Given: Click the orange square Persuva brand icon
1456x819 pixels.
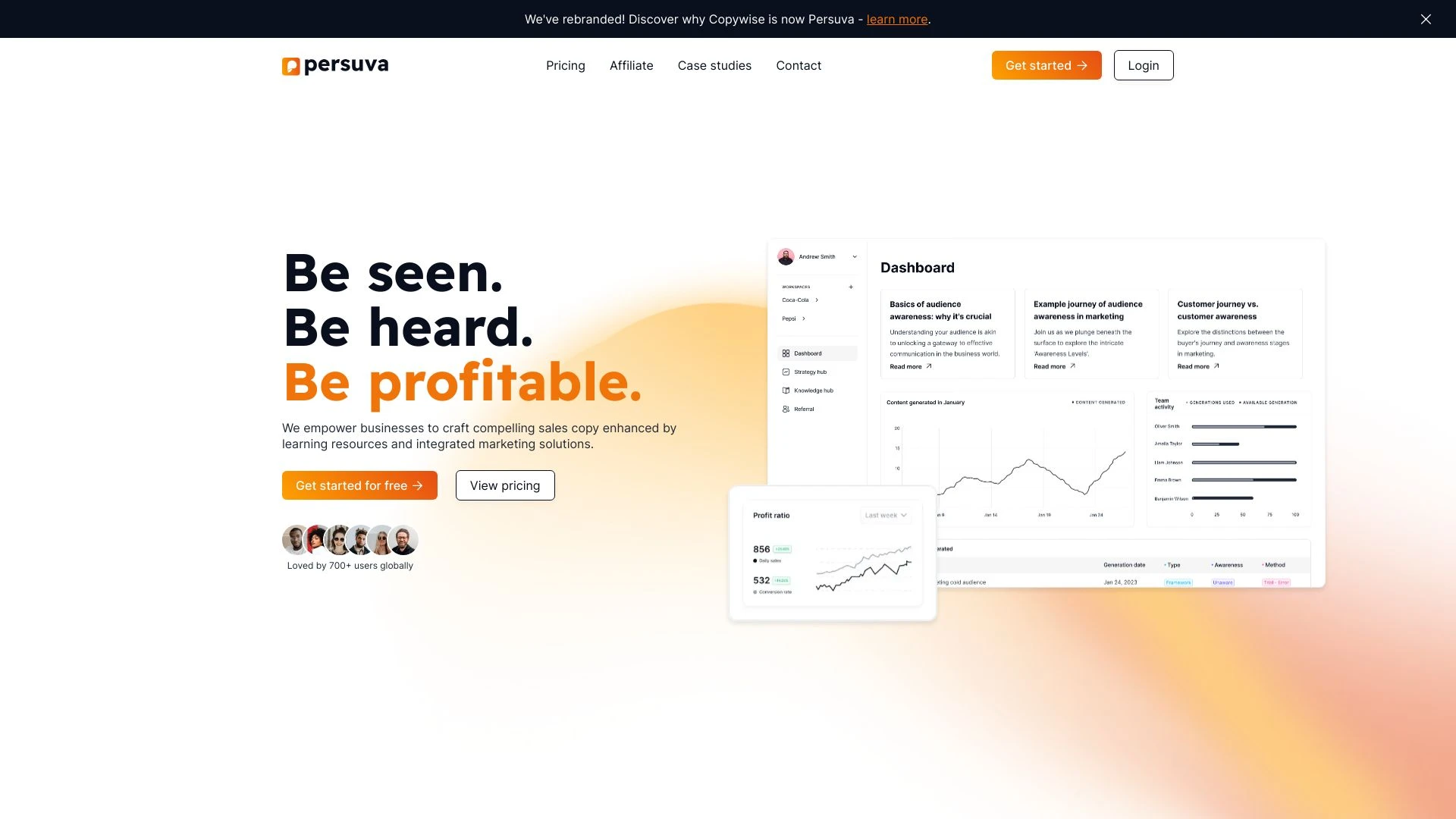Looking at the screenshot, I should click(x=291, y=67).
